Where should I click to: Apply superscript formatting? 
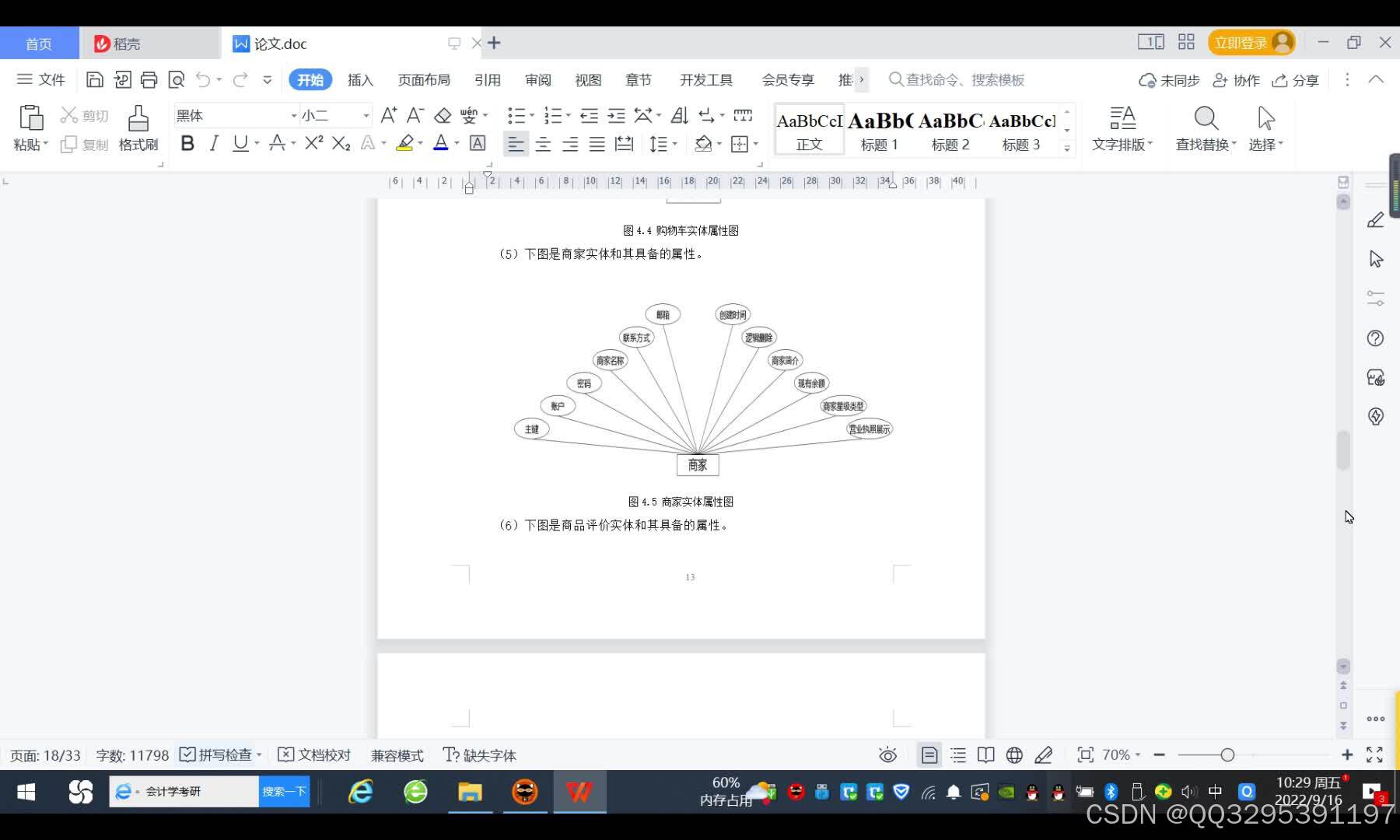click(313, 143)
